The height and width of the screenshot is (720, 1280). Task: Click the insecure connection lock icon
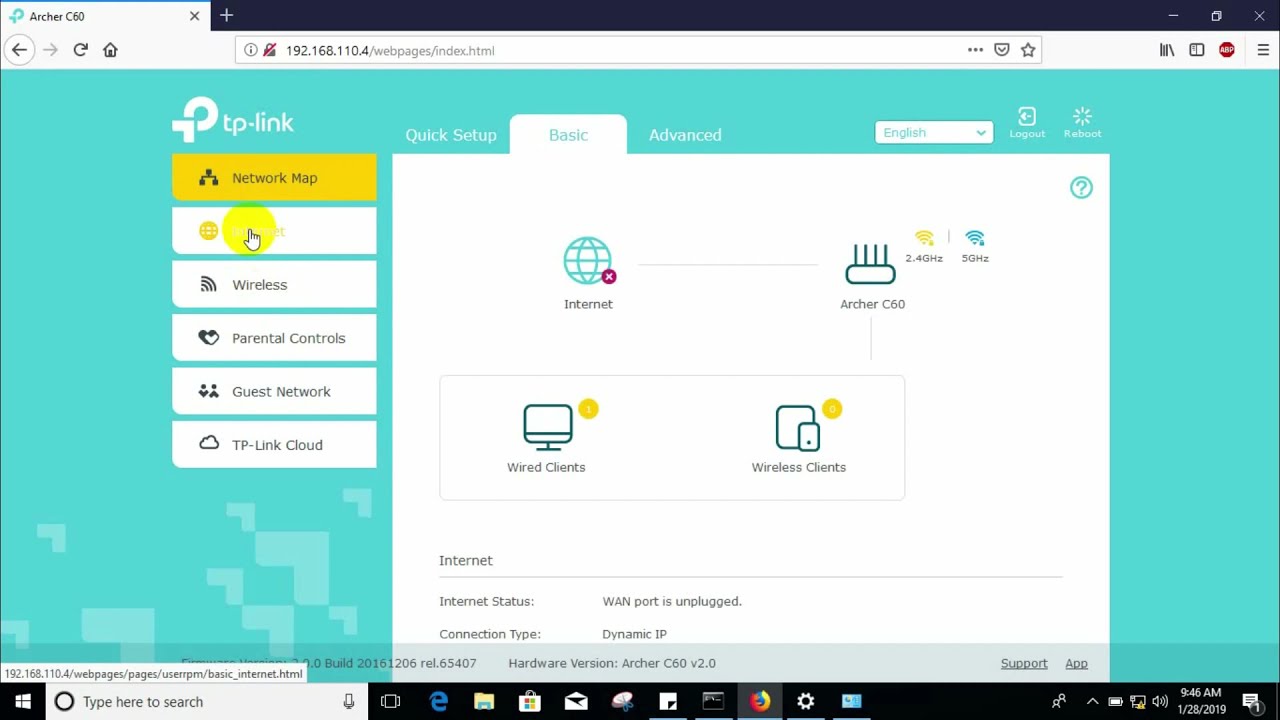pyautogui.click(x=269, y=50)
